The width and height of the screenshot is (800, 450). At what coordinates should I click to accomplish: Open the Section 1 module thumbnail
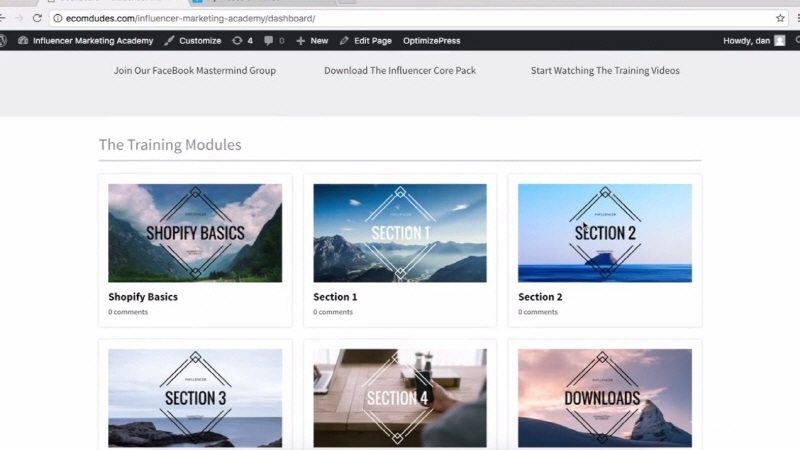pos(400,233)
